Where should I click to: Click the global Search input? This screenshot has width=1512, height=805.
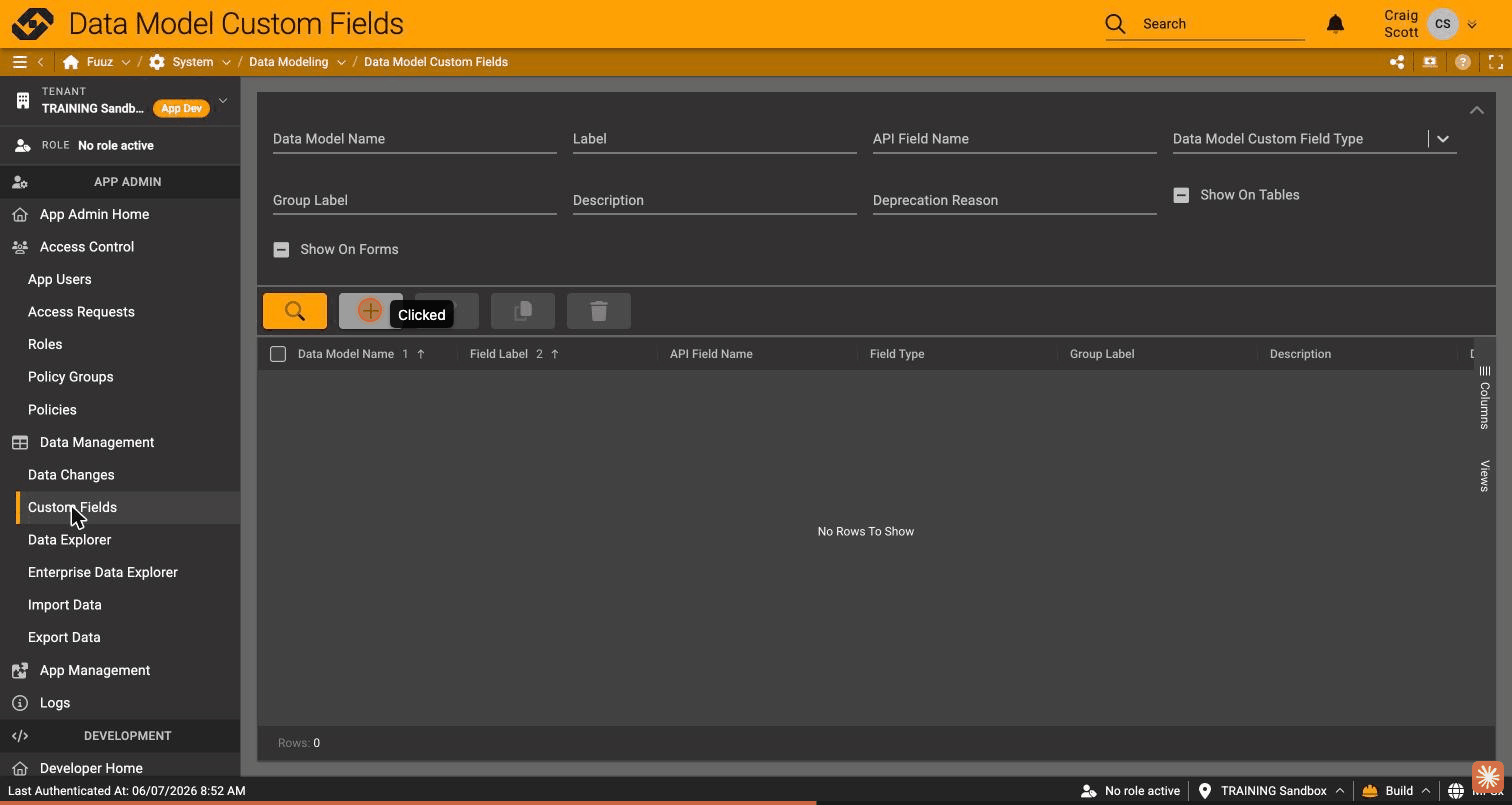pyautogui.click(x=1223, y=24)
